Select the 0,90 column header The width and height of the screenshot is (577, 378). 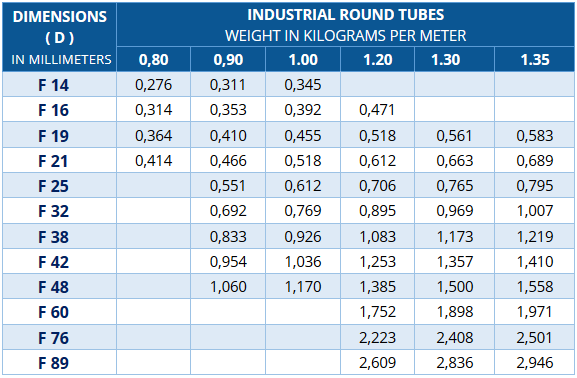(x=228, y=59)
